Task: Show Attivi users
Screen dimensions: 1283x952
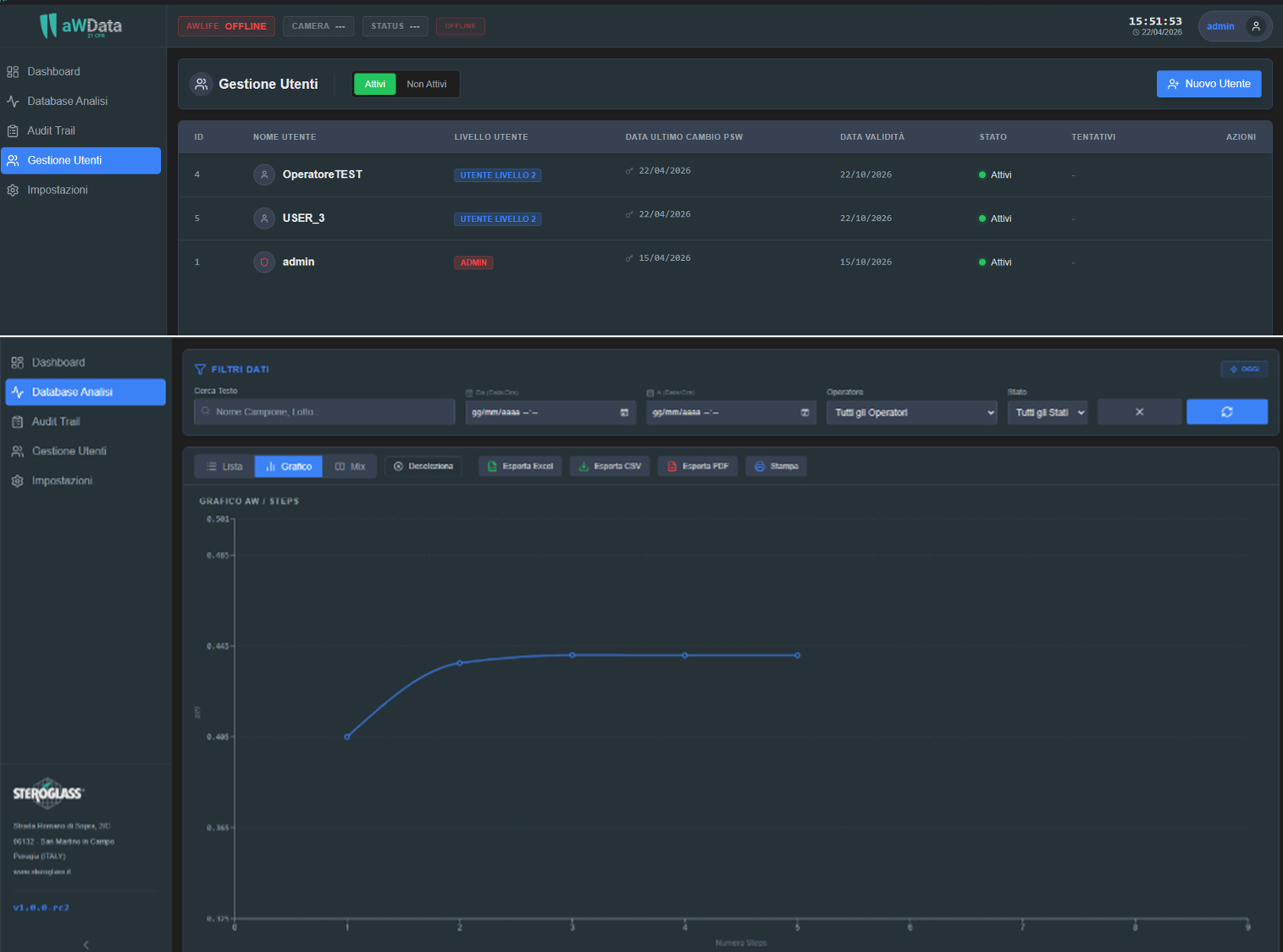Action: coord(375,84)
